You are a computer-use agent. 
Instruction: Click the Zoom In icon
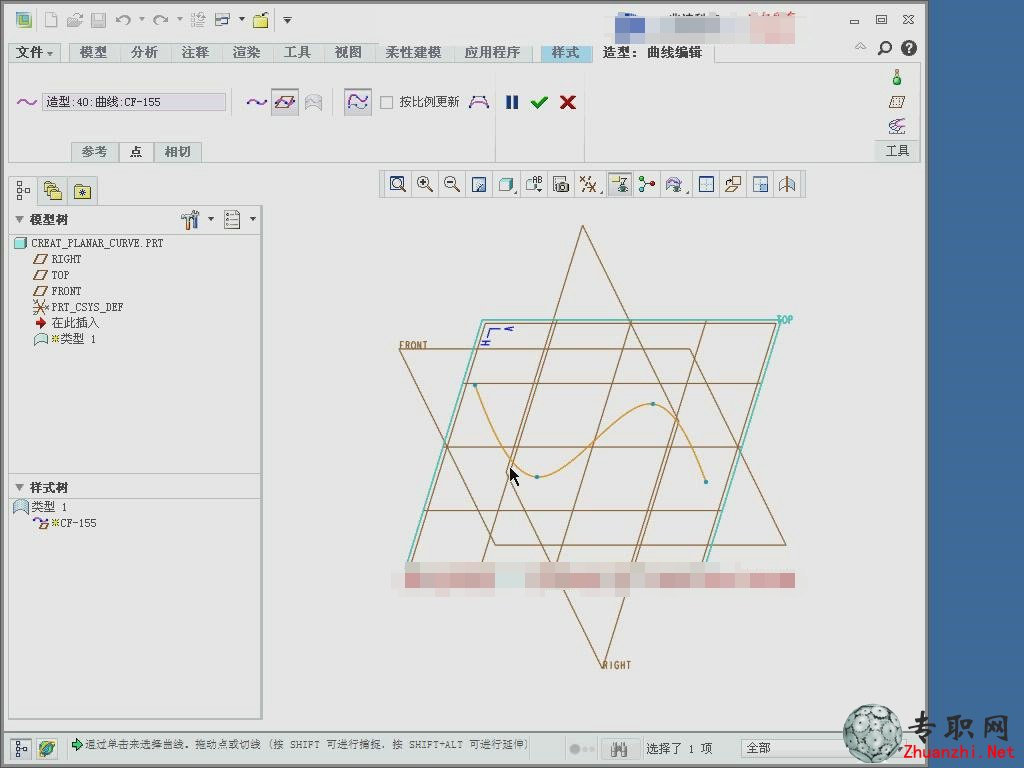click(425, 184)
